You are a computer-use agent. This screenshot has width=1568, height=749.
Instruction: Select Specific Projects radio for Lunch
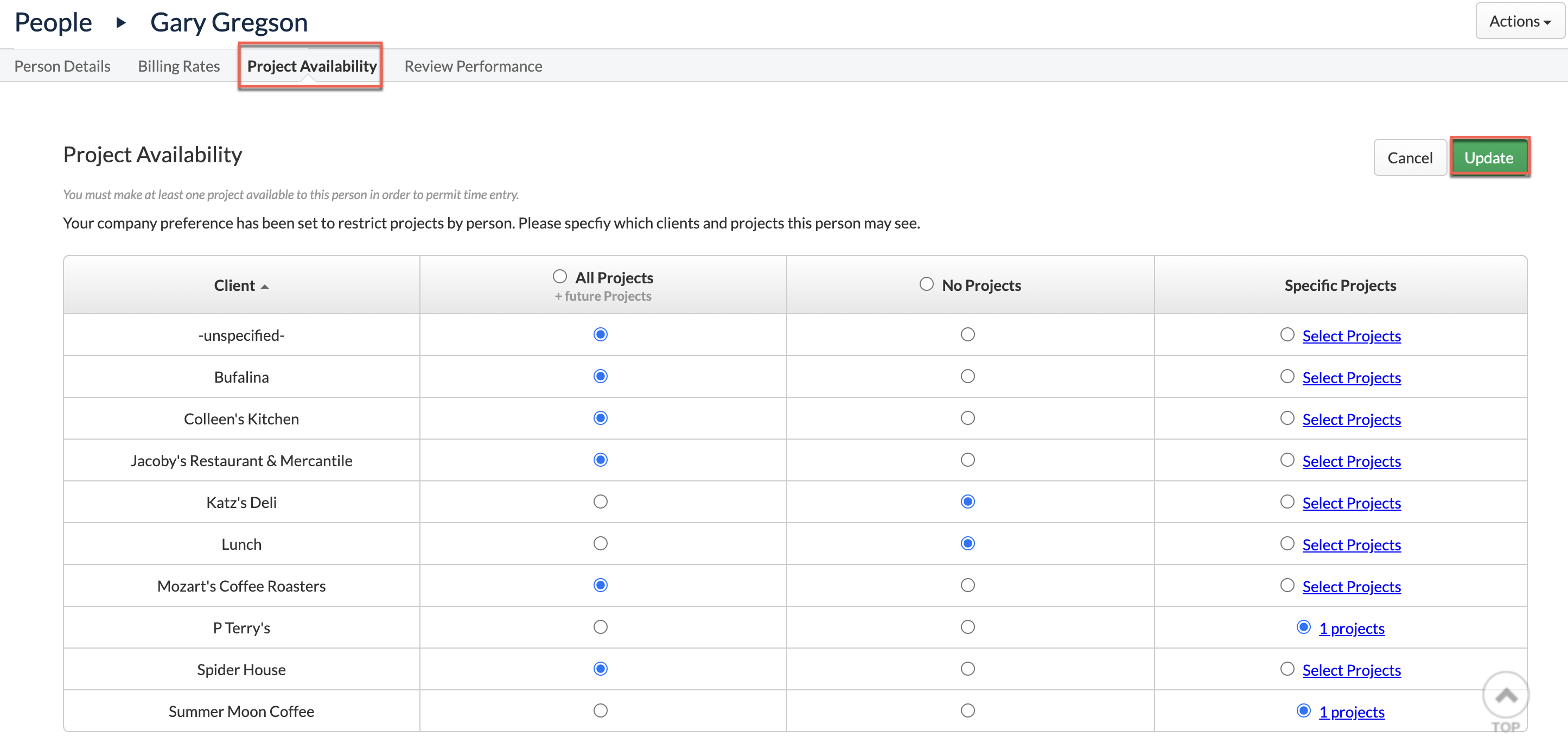(x=1287, y=543)
